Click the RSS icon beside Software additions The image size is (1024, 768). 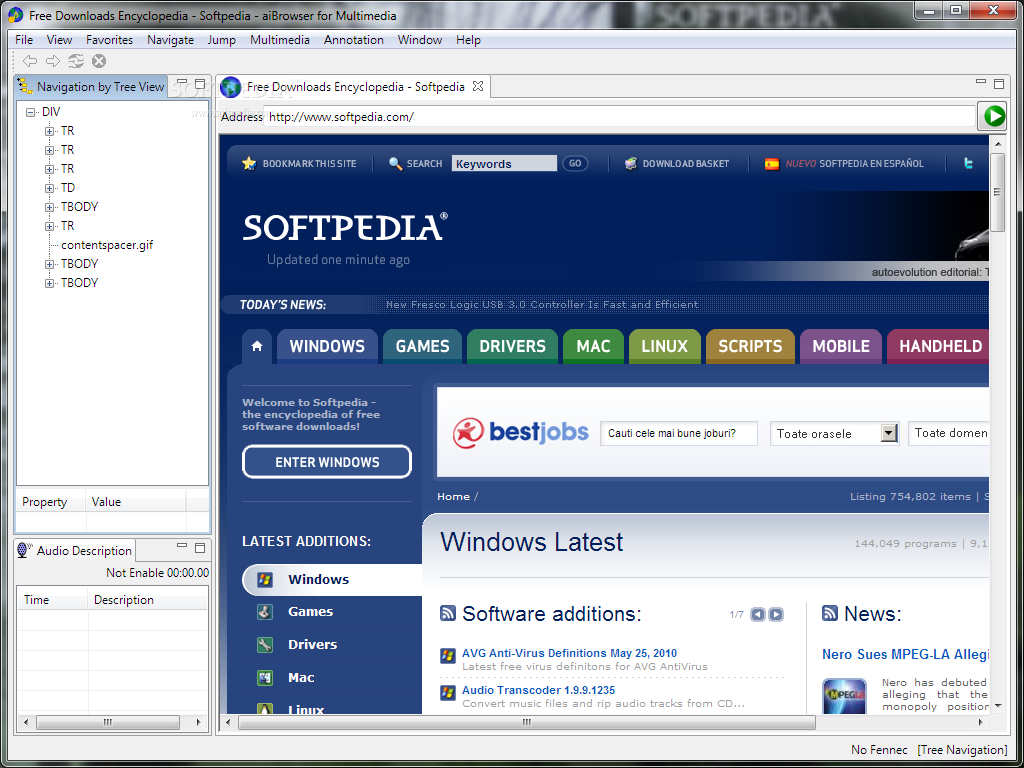448,613
